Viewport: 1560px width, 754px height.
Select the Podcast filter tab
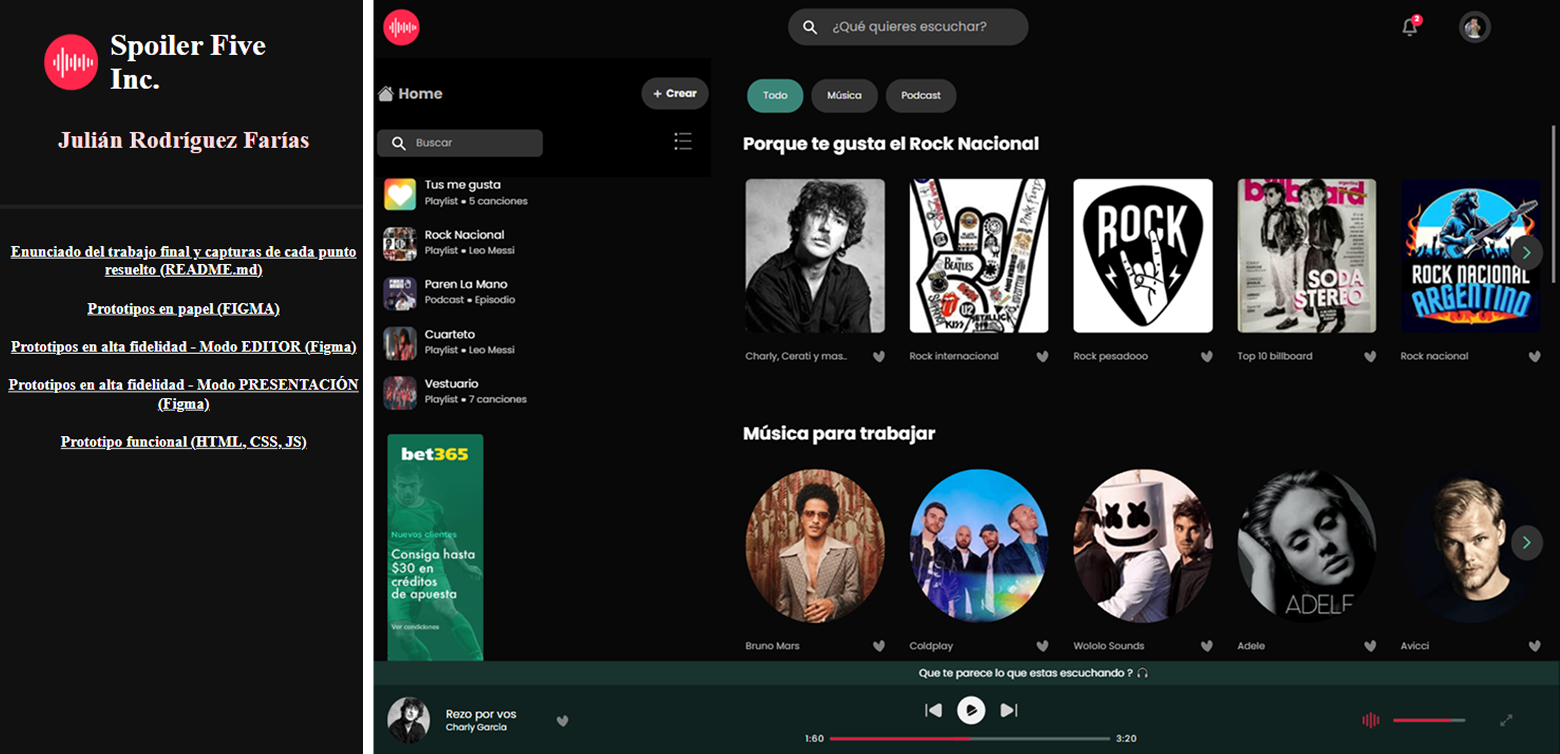pyautogui.click(x=921, y=96)
